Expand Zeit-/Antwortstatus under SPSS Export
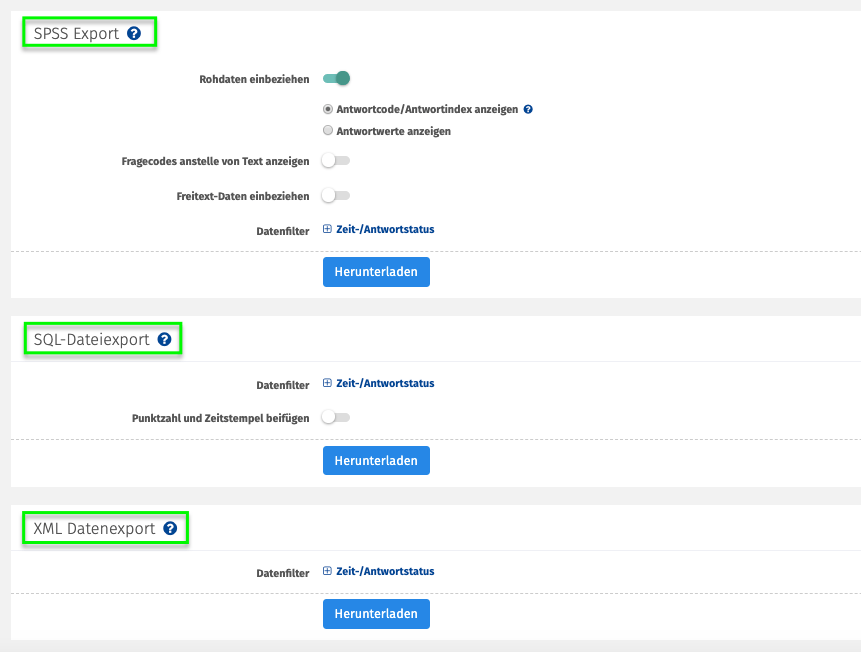Image resolution: width=861 pixels, height=652 pixels. coord(385,230)
